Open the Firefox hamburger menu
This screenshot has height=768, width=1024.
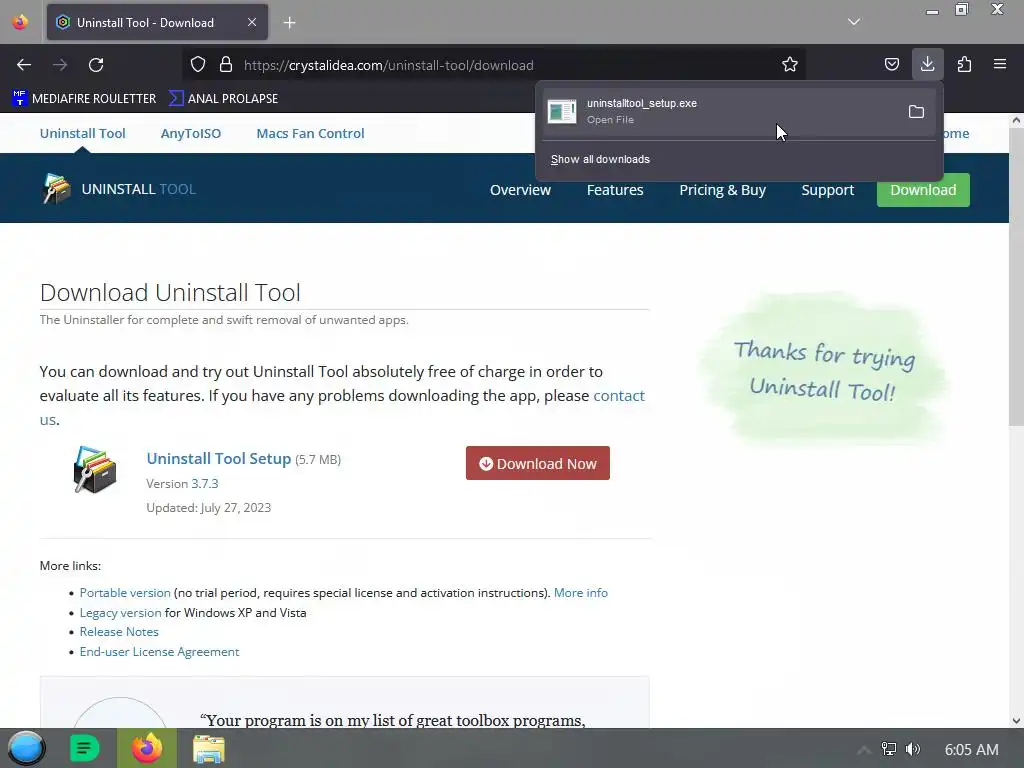click(1000, 64)
